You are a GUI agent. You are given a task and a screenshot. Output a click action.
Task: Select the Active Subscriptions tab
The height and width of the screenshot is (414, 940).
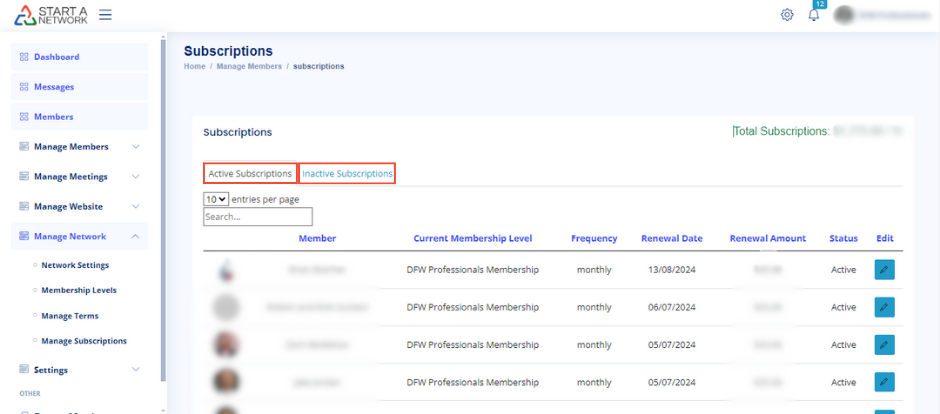click(x=250, y=174)
